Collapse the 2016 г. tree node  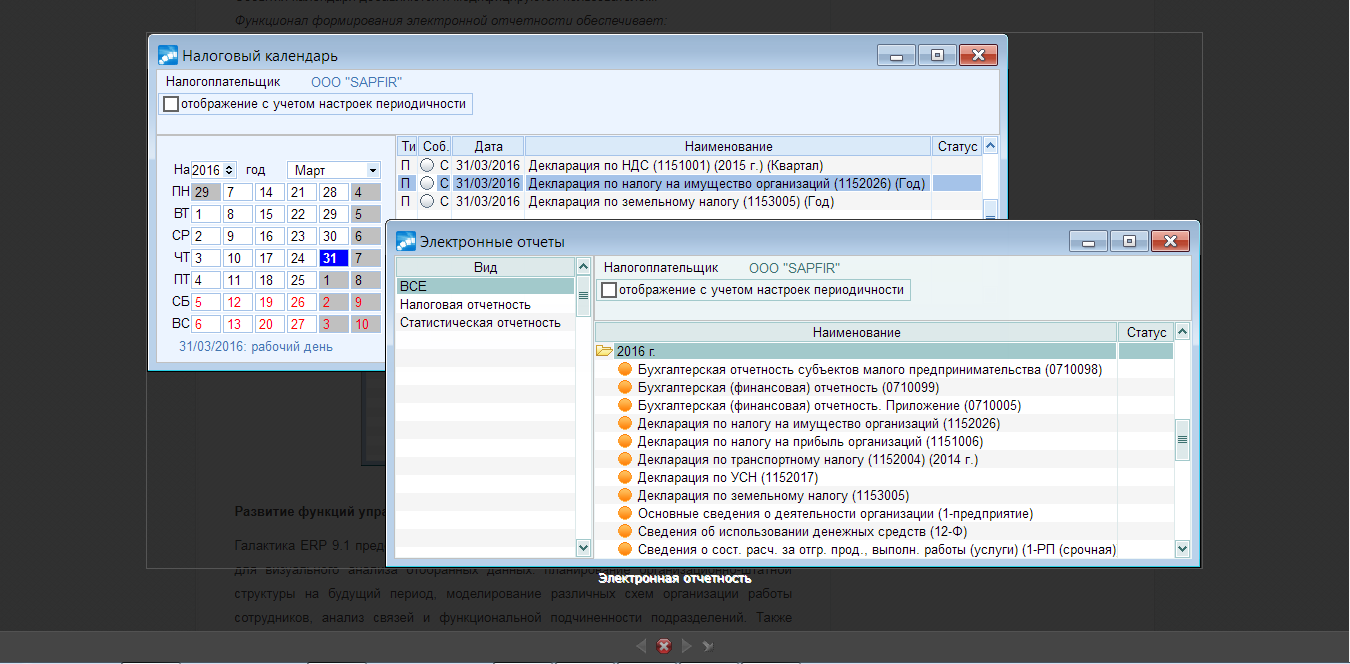click(x=606, y=351)
